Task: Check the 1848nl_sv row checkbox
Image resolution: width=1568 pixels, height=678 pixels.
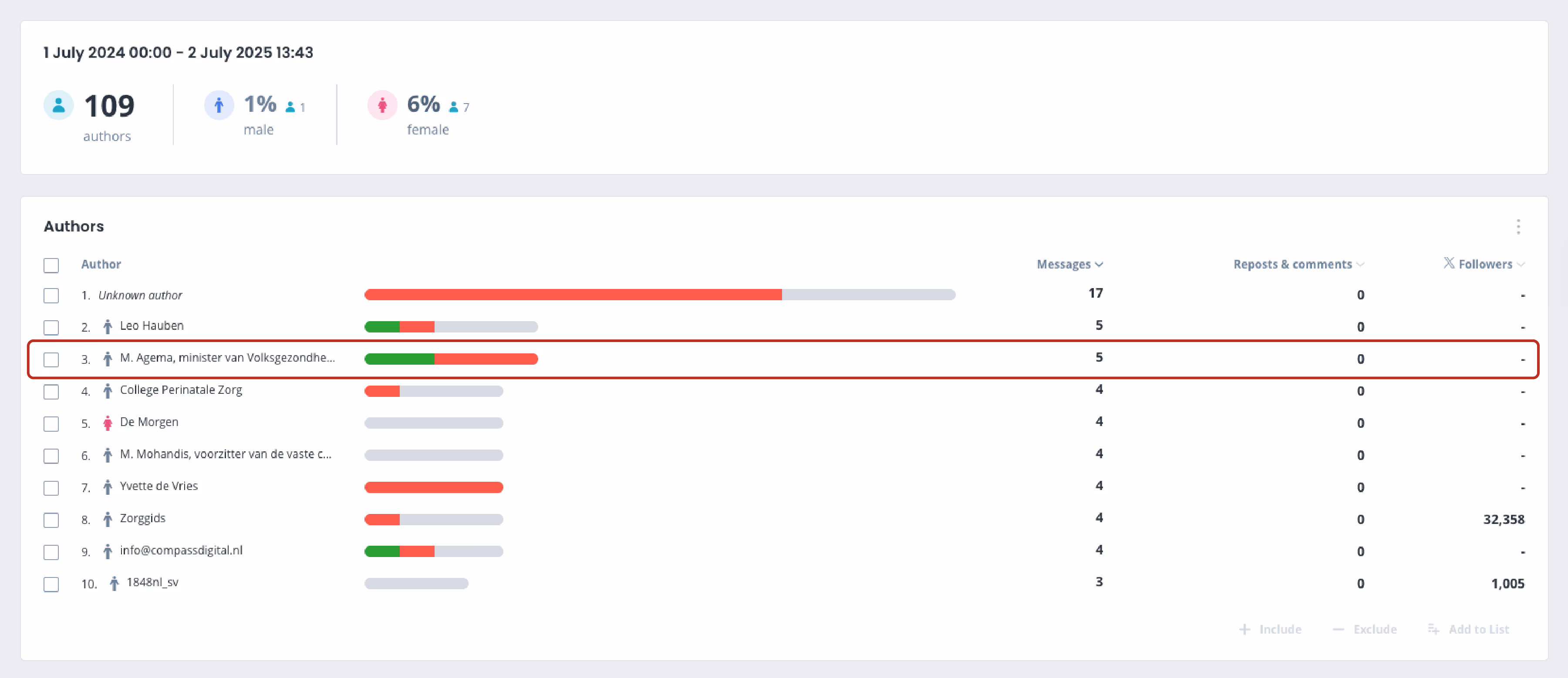Action: coord(51,584)
